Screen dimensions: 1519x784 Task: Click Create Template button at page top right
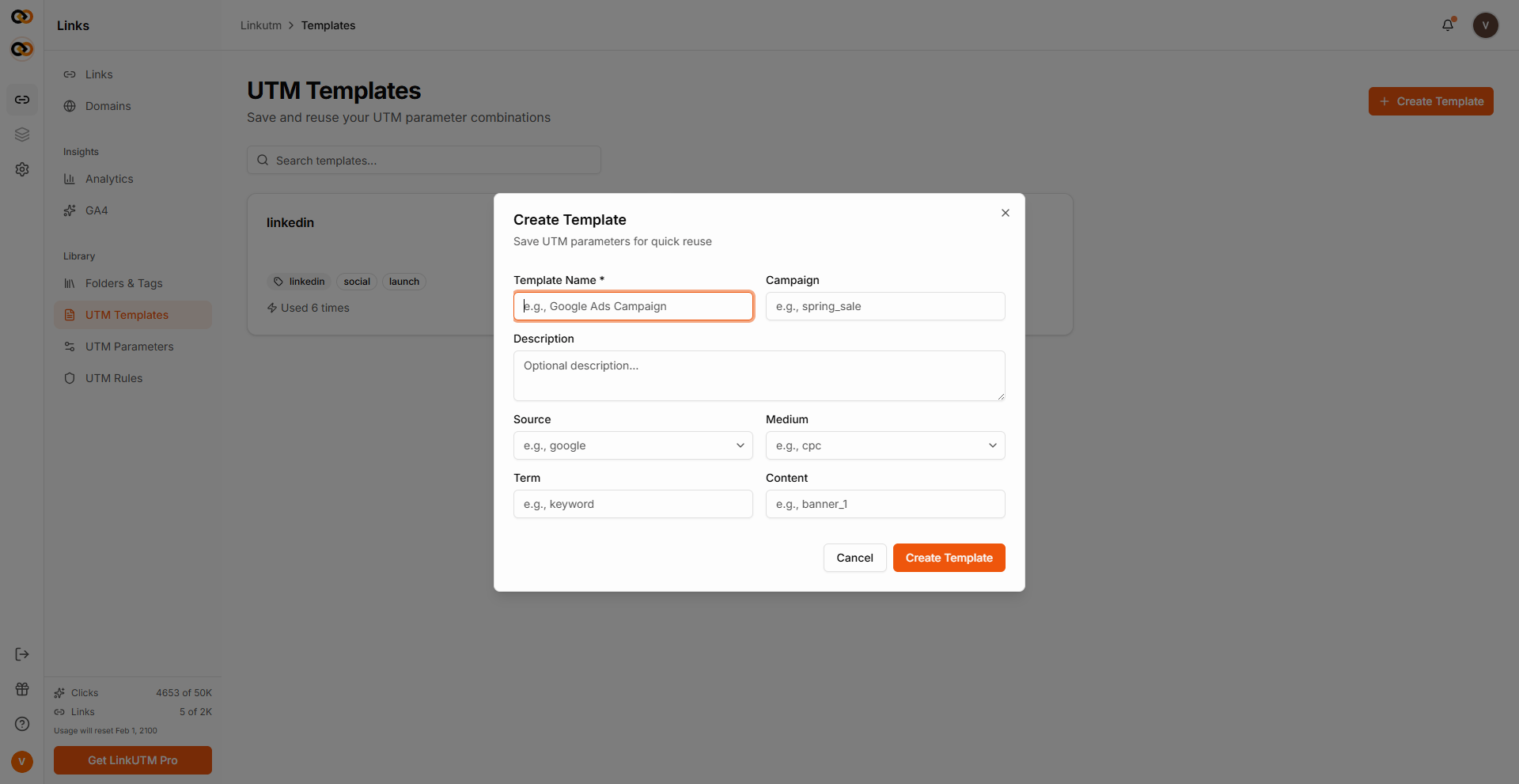point(1431,101)
